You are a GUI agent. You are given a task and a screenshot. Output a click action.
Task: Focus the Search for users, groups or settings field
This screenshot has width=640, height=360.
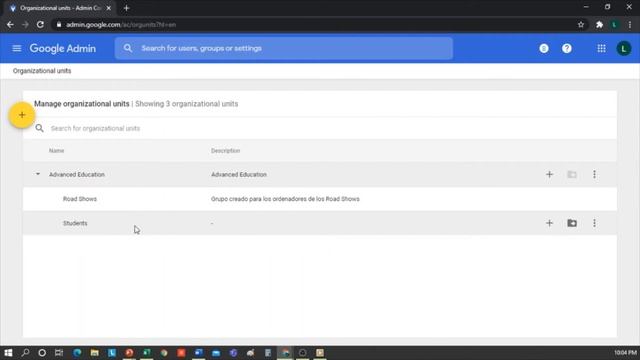point(284,48)
